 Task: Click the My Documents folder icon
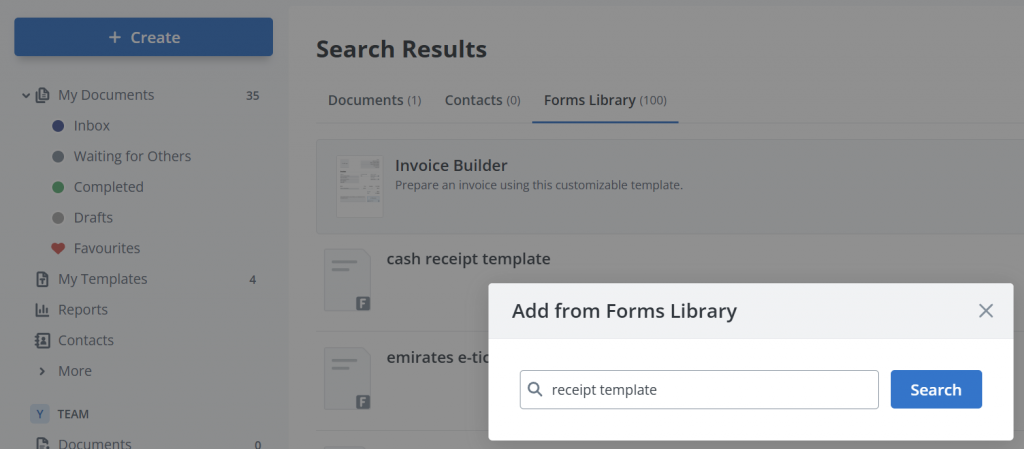tap(42, 95)
